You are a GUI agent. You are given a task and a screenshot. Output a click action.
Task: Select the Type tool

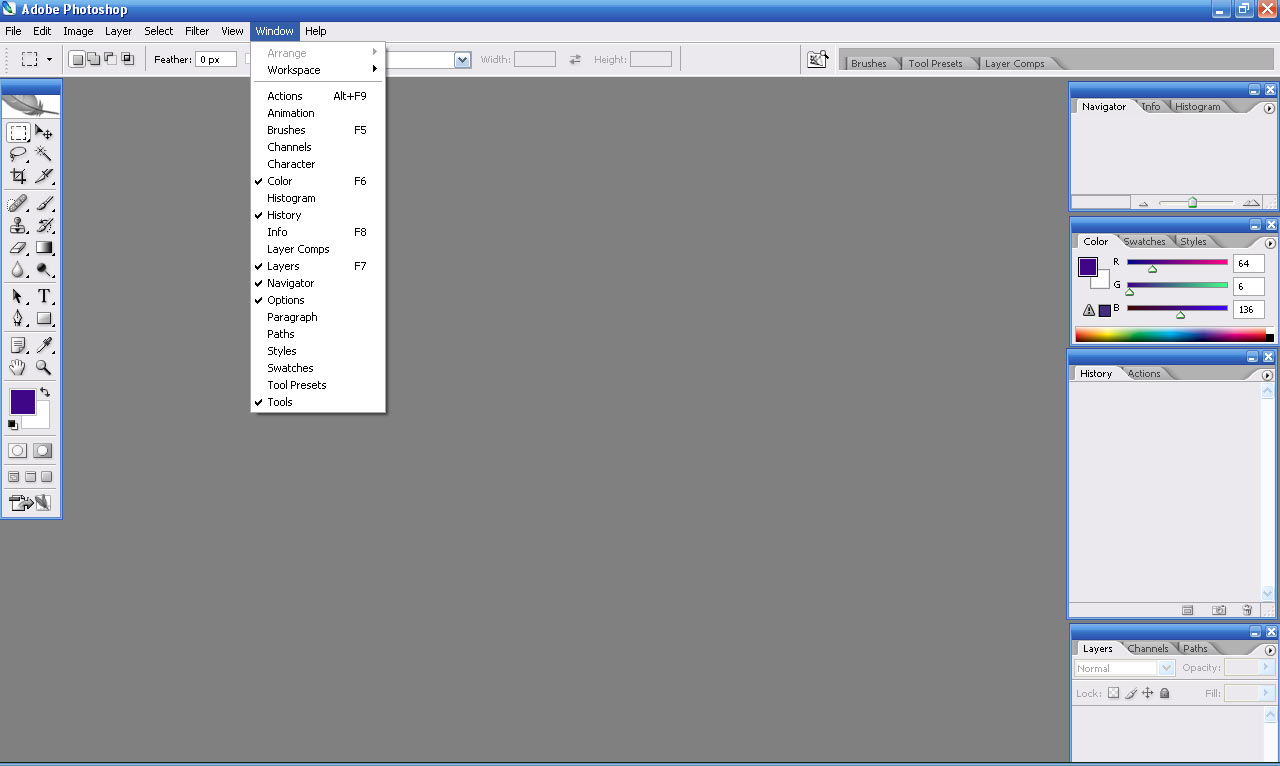click(x=44, y=296)
